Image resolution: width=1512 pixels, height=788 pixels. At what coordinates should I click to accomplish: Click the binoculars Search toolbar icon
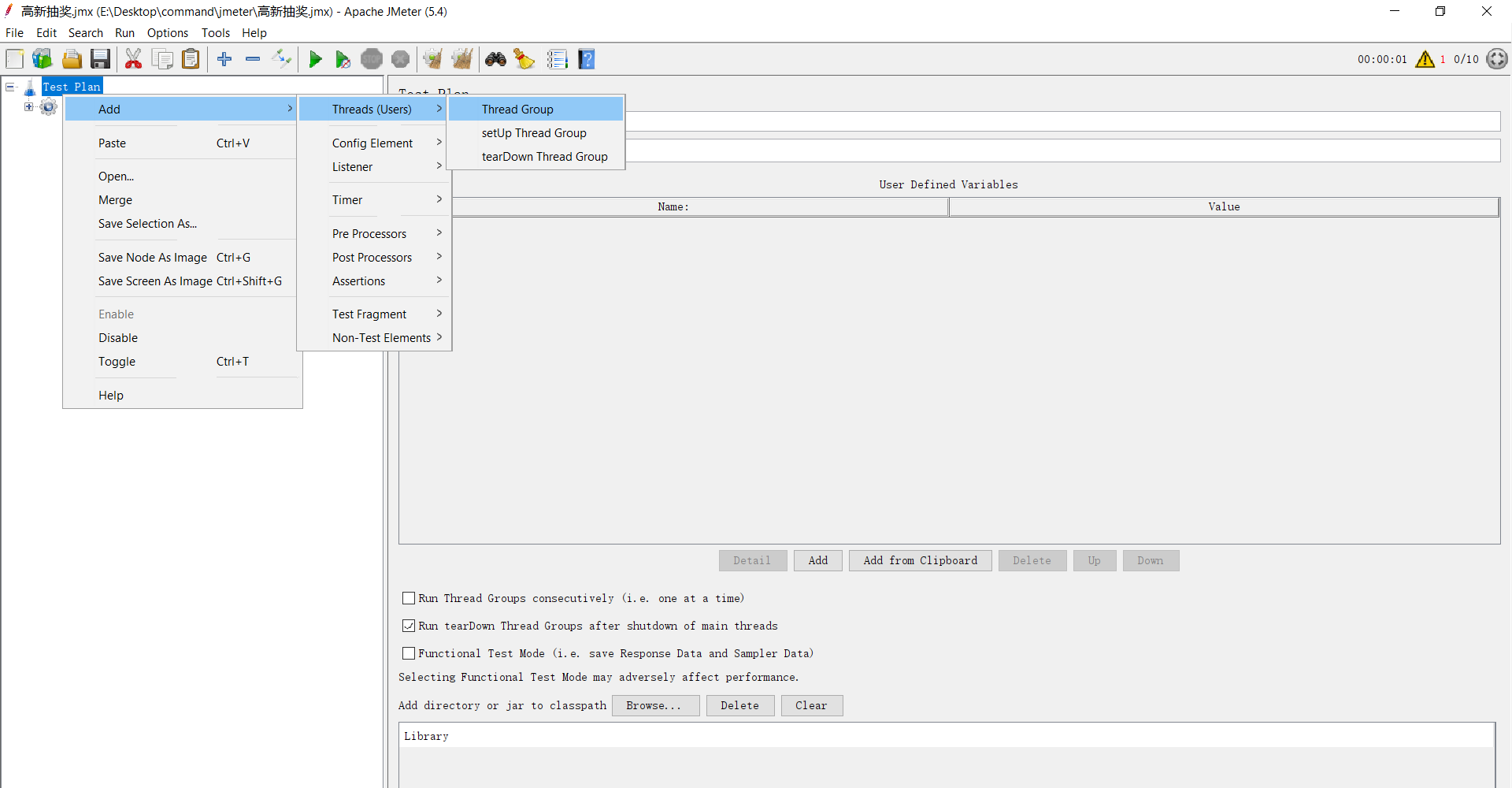click(495, 59)
